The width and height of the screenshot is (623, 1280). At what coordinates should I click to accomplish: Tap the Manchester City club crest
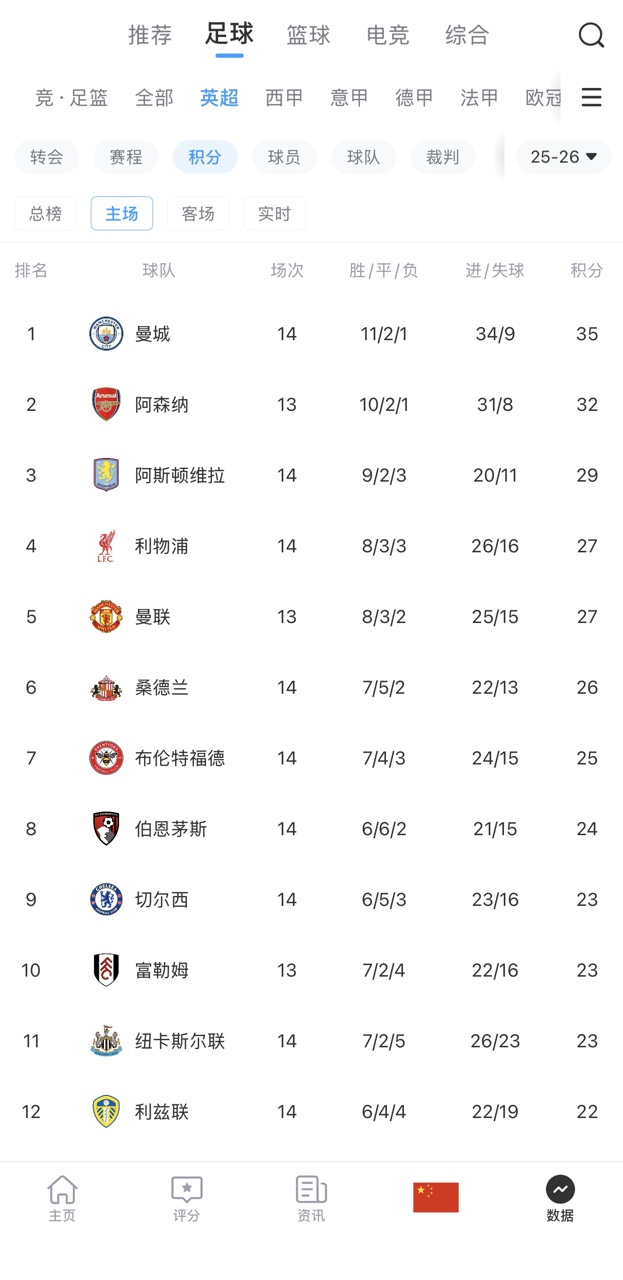[106, 334]
